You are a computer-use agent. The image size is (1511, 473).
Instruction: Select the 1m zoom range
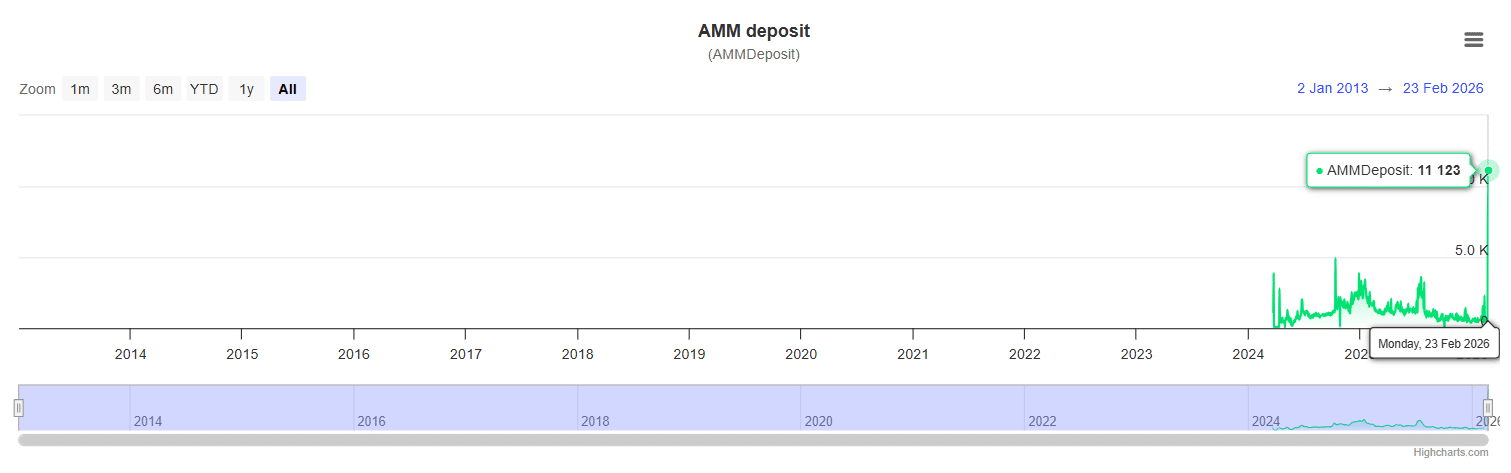point(80,89)
